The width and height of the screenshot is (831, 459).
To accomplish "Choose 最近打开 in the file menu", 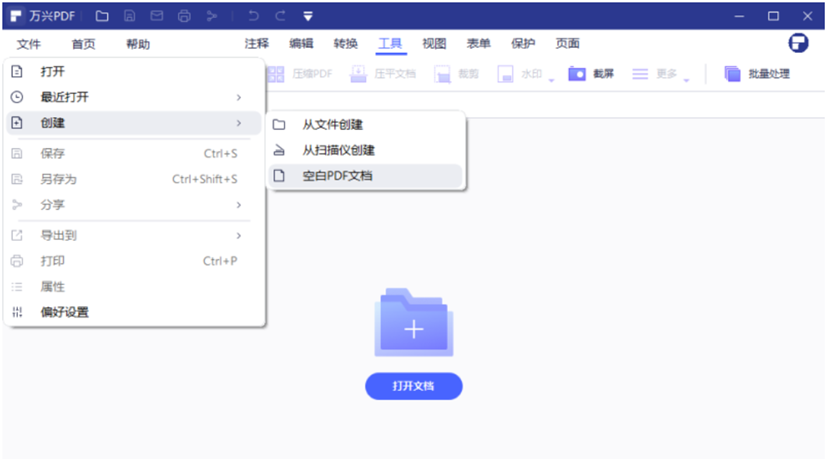I will coord(134,97).
